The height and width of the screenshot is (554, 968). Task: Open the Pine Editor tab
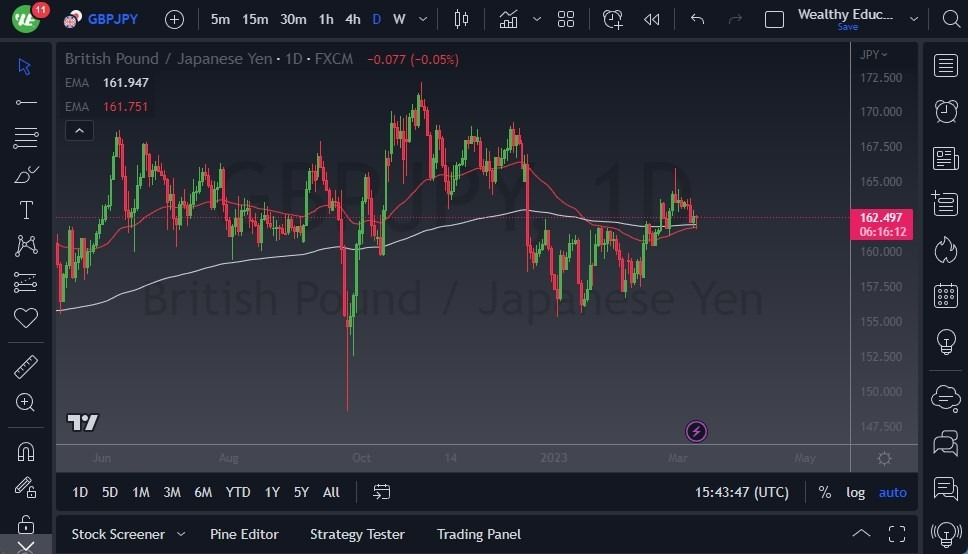click(244, 534)
